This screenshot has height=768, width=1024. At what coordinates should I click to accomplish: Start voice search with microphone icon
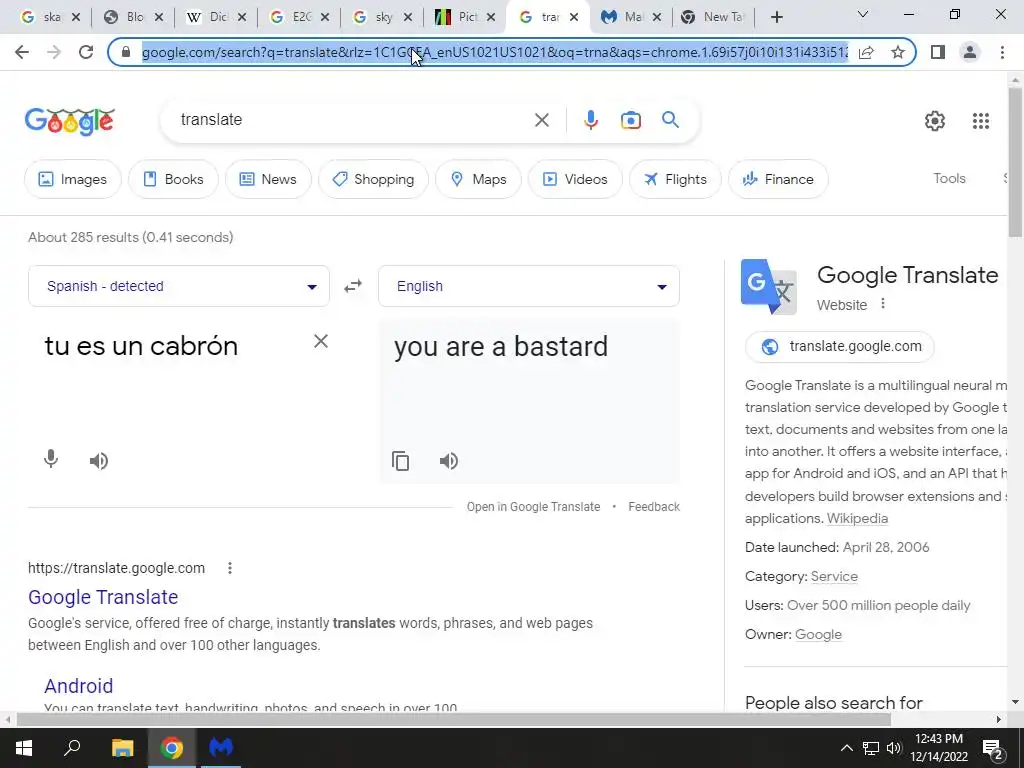click(x=590, y=120)
